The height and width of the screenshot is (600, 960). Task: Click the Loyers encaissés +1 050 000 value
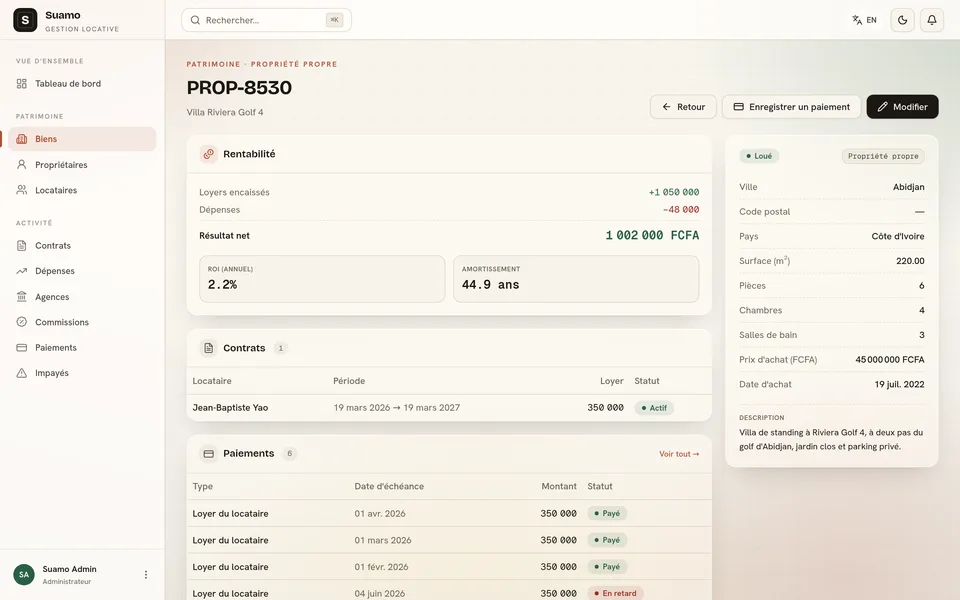[x=673, y=192]
